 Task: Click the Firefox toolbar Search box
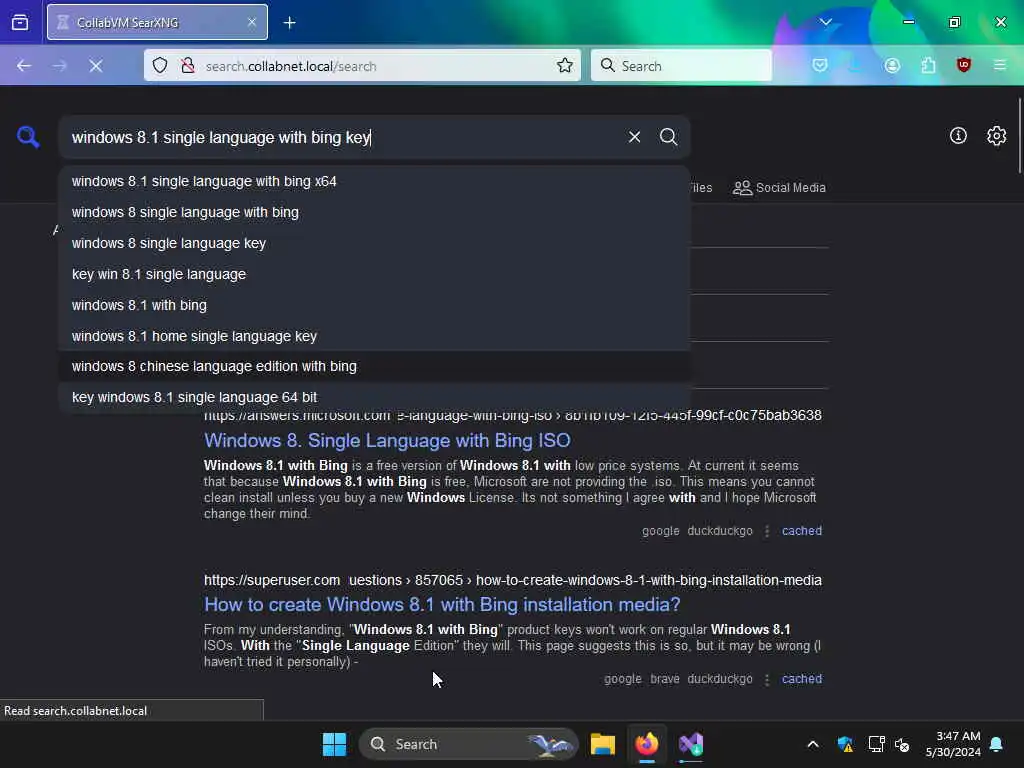coord(681,65)
